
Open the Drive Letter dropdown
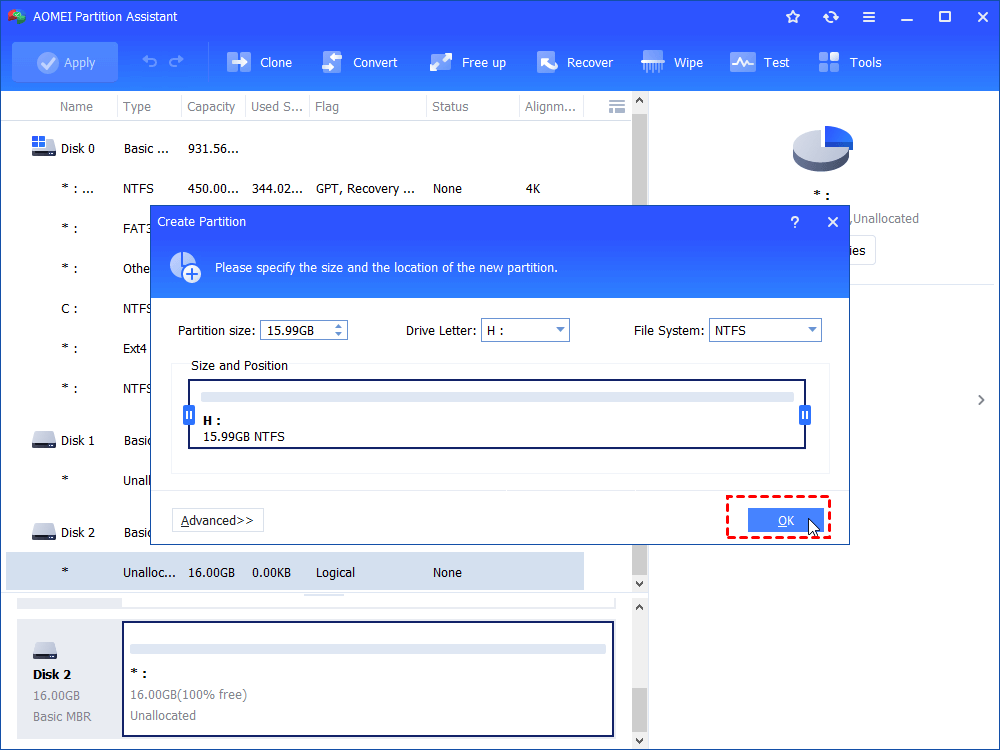click(x=559, y=329)
